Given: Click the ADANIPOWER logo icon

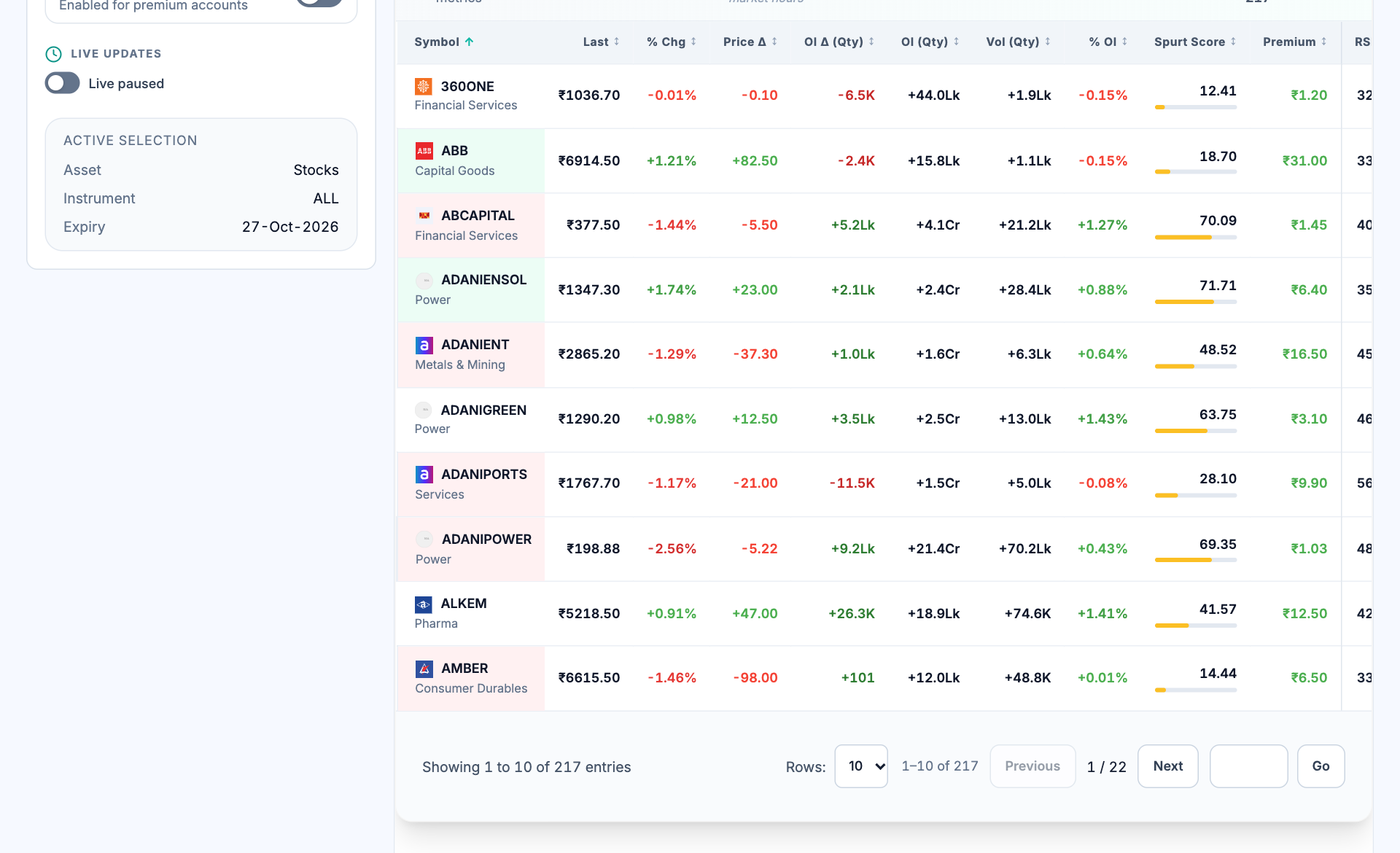Looking at the screenshot, I should (x=424, y=540).
